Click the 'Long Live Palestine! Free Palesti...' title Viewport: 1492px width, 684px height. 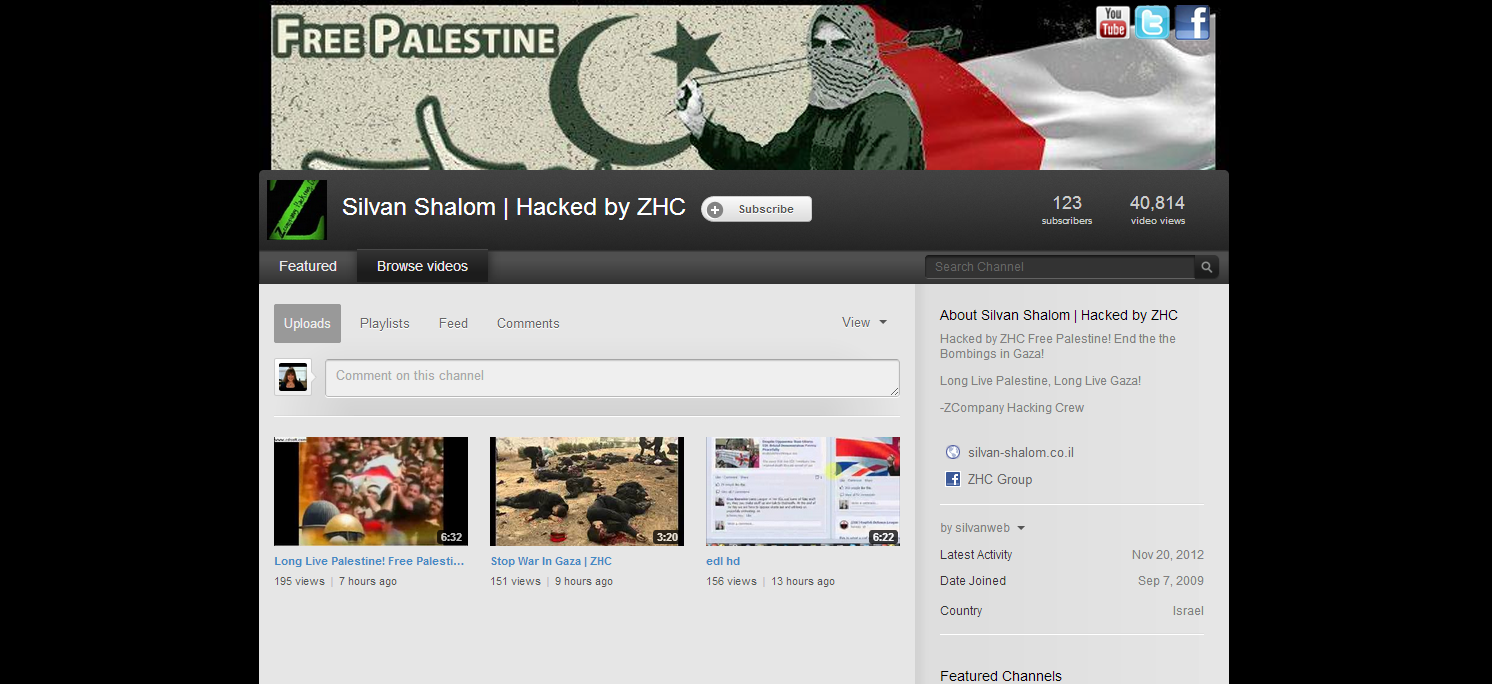pos(369,562)
